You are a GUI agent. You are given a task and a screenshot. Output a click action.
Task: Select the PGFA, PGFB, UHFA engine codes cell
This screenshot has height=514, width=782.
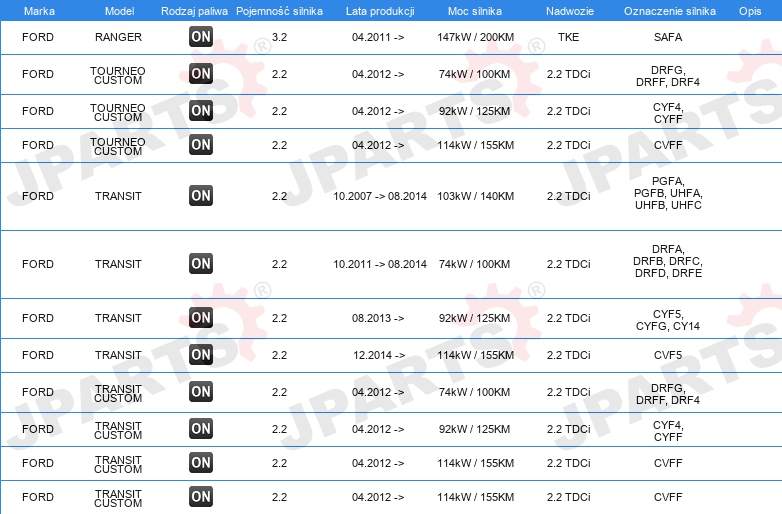click(668, 193)
